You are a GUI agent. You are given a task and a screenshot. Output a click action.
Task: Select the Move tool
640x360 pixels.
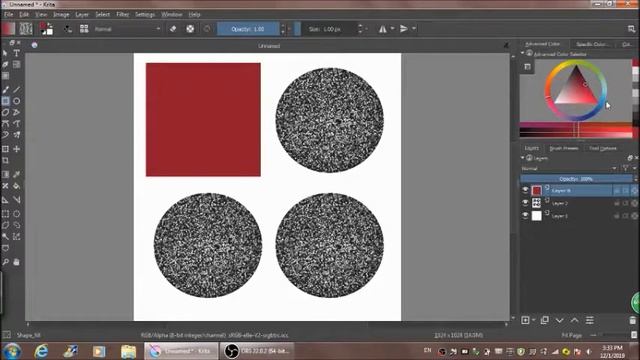(16, 149)
